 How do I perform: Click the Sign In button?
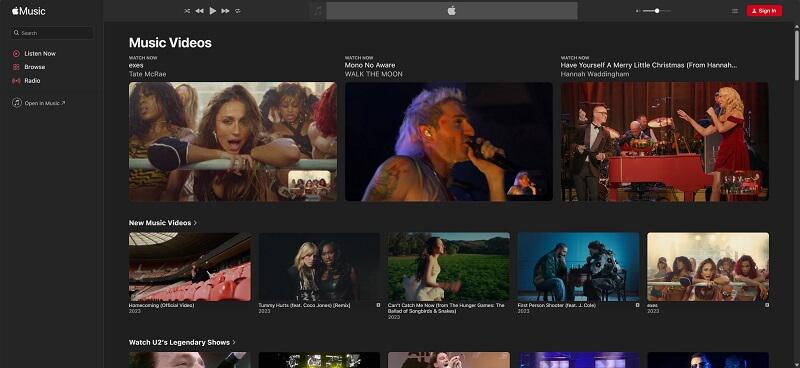(764, 11)
